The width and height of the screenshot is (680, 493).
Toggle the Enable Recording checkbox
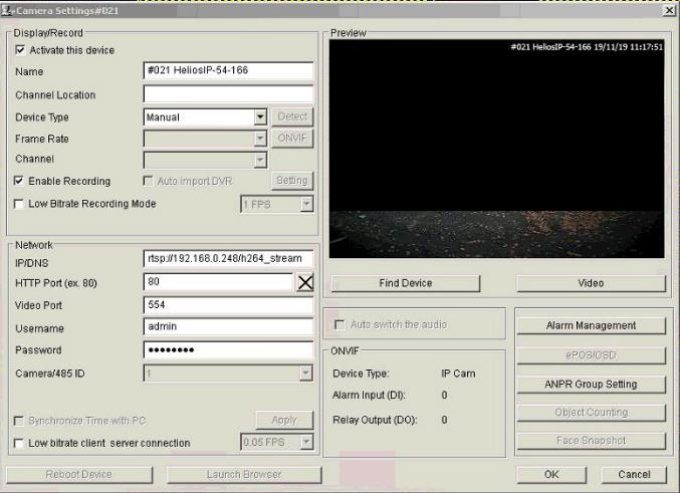19,181
